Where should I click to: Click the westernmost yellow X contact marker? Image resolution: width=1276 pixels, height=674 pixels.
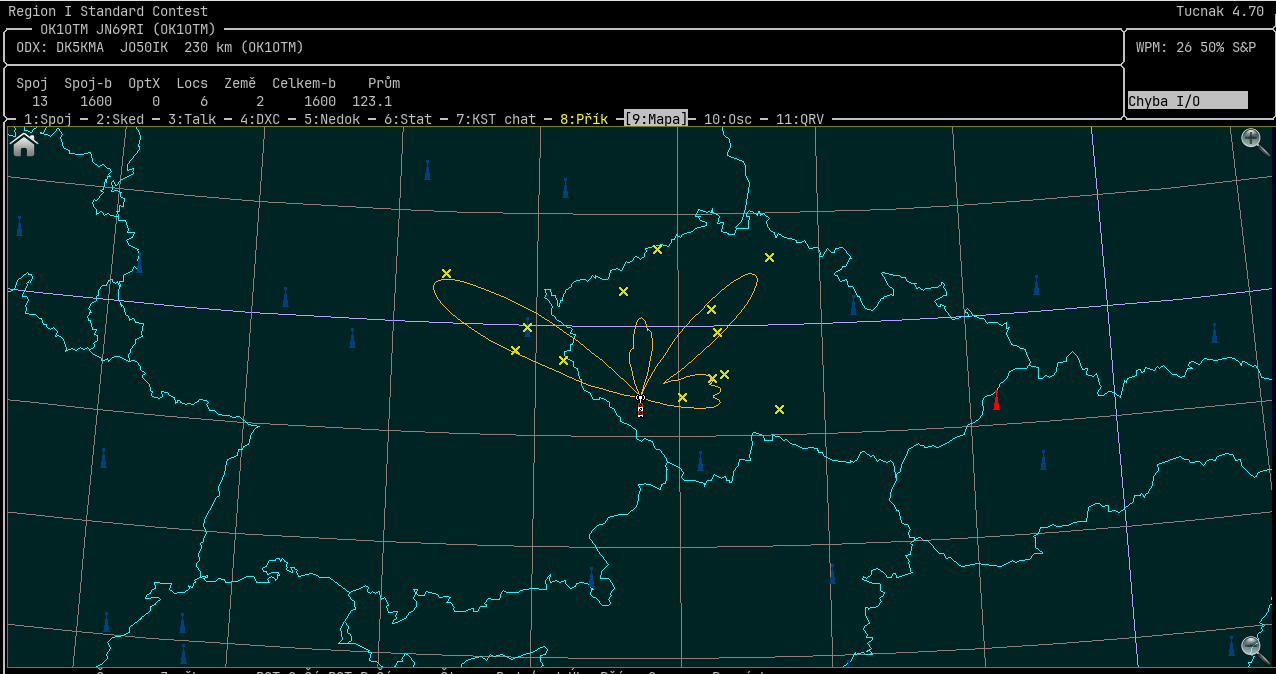[x=446, y=273]
